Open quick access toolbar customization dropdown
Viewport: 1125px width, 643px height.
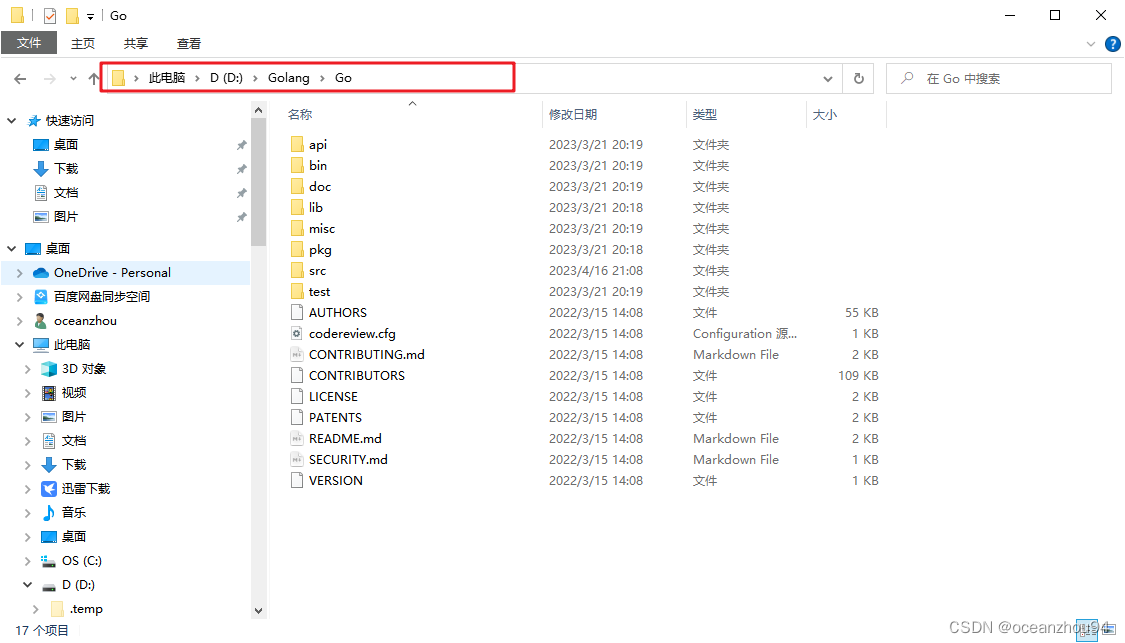tap(89, 16)
